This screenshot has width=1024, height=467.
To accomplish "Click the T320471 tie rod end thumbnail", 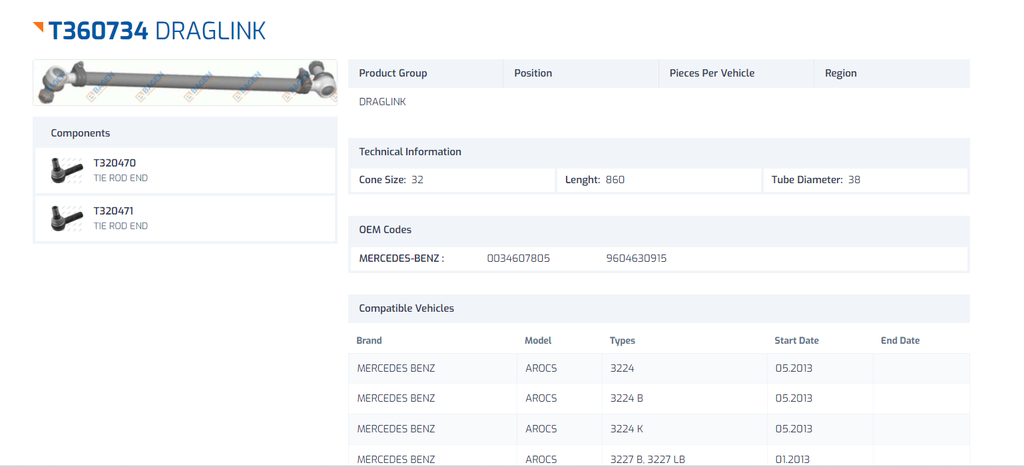I will click(67, 218).
